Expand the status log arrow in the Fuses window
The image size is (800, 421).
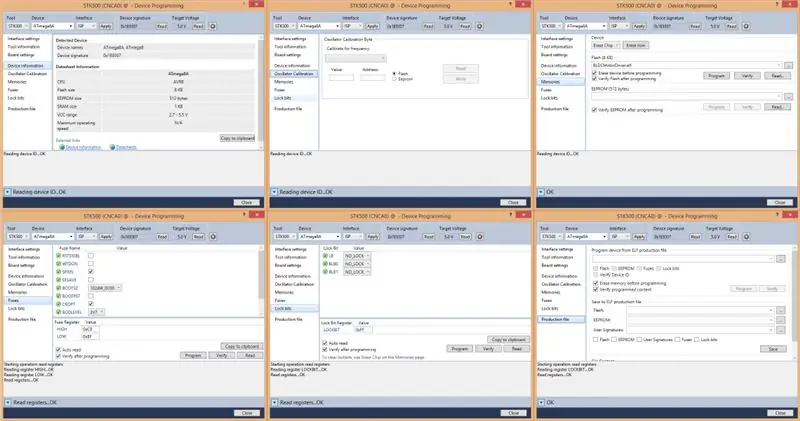[x=8, y=403]
